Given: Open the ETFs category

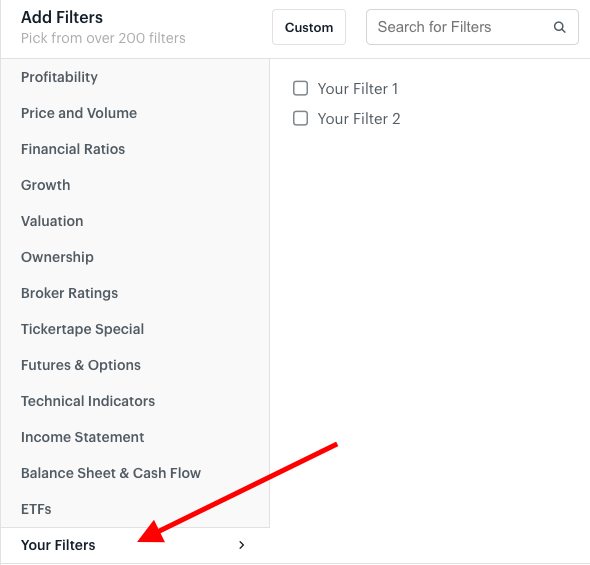Looking at the screenshot, I should coord(36,509).
